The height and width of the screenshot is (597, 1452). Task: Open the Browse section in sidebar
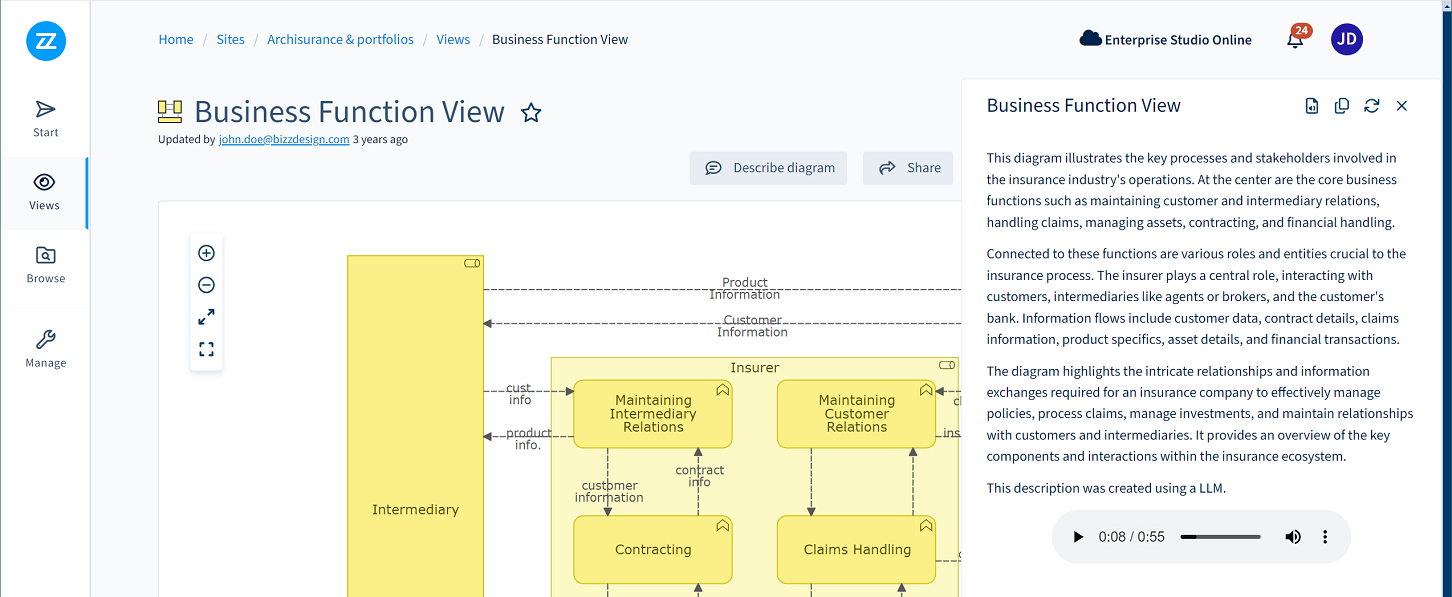click(x=45, y=265)
